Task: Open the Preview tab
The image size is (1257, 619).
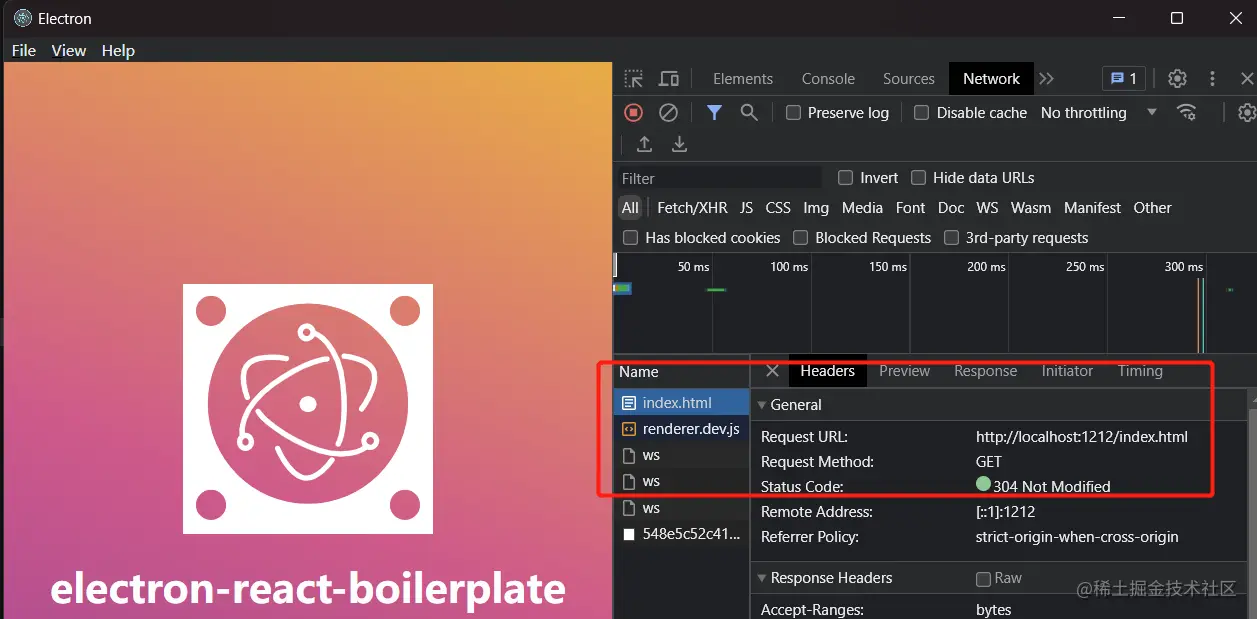Action: tap(905, 371)
